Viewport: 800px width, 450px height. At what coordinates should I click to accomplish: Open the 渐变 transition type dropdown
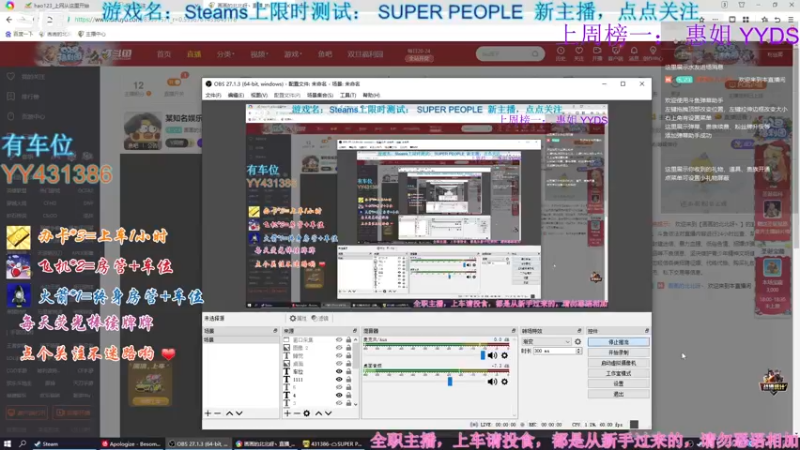546,342
